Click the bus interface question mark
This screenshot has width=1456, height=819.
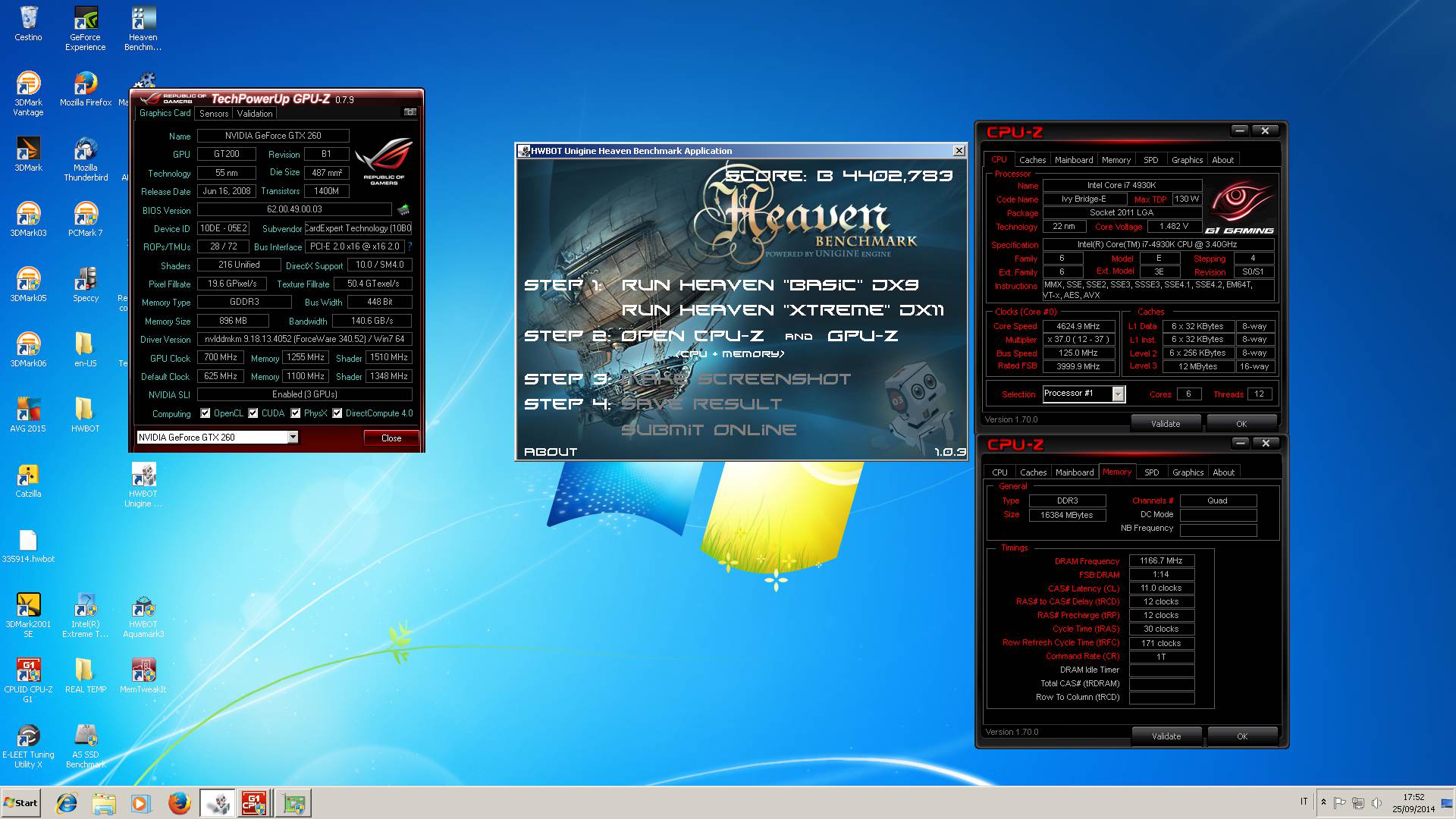410,246
